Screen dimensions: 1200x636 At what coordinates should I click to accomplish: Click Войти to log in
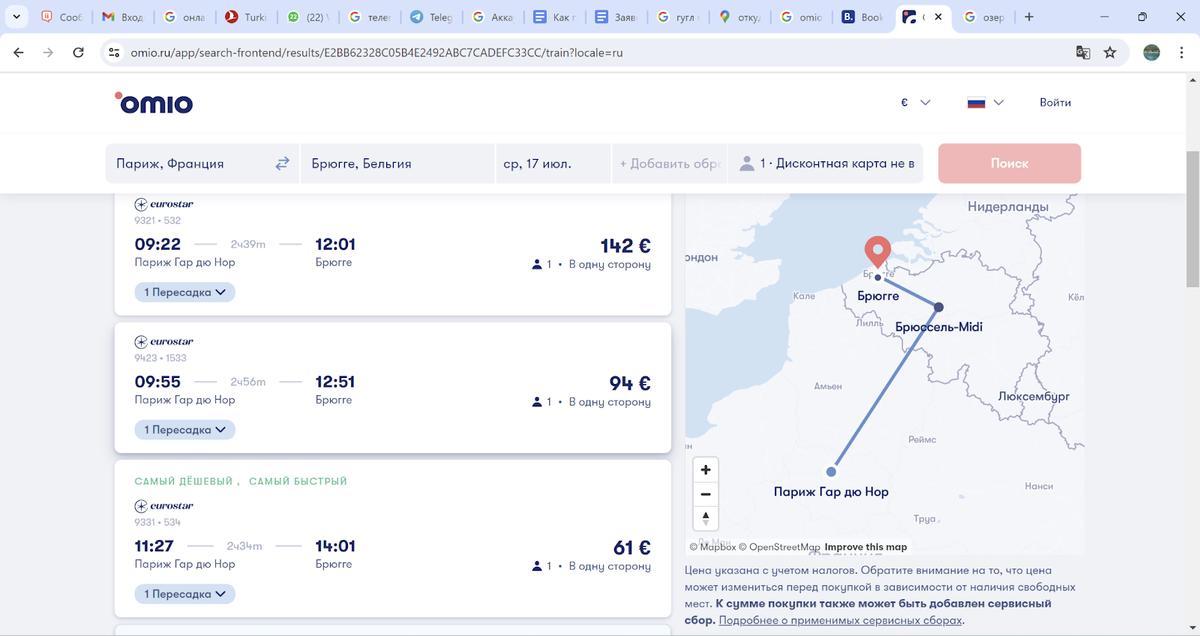point(1055,102)
